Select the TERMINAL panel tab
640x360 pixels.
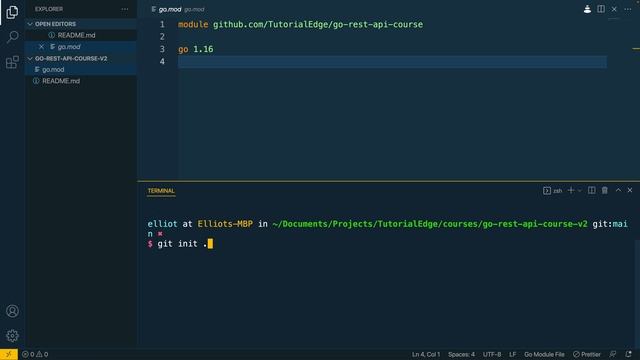(x=161, y=191)
